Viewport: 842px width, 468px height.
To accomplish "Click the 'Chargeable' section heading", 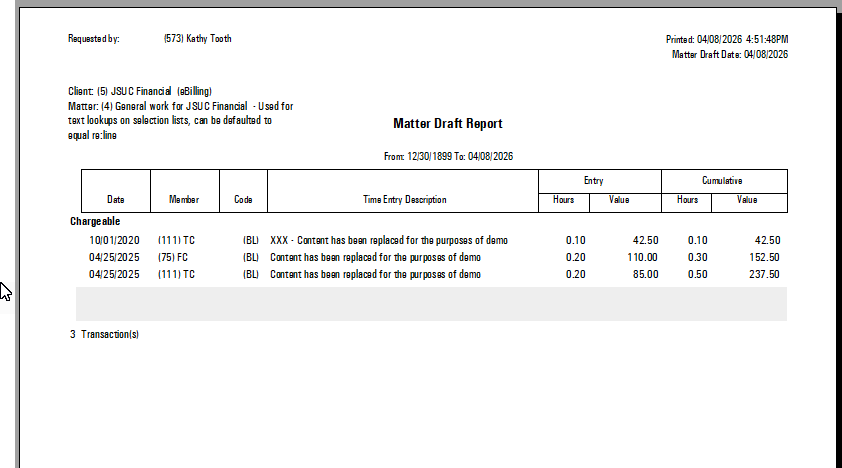I will click(x=95, y=221).
